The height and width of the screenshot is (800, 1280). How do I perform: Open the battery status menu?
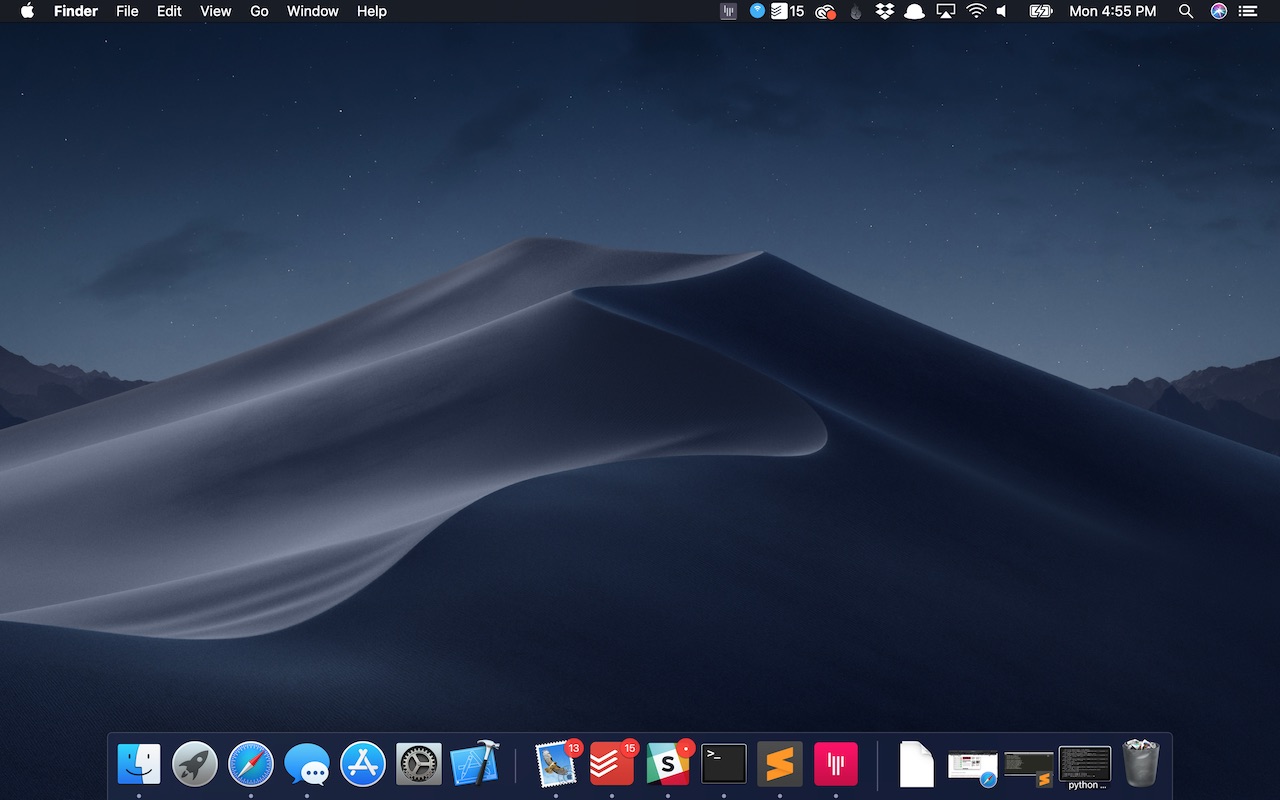click(x=1041, y=11)
